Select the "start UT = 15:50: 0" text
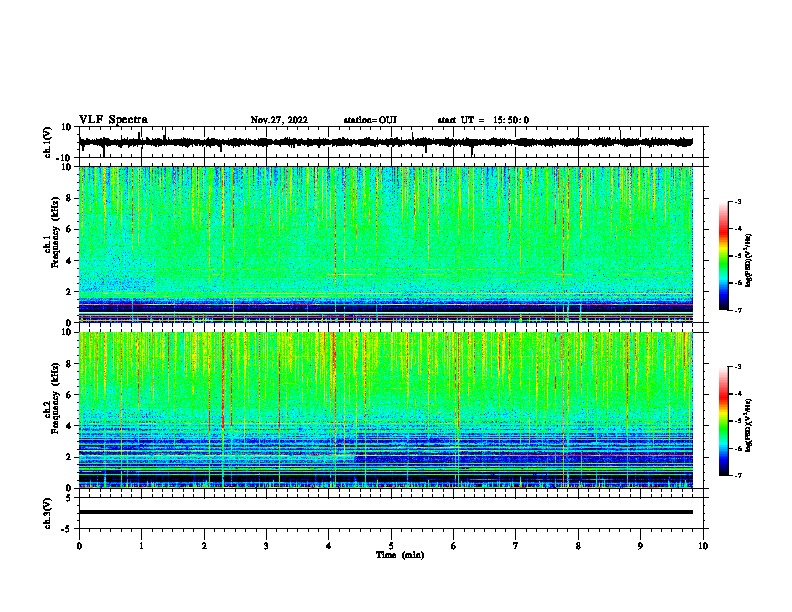The height and width of the screenshot is (612, 792). click(x=483, y=120)
